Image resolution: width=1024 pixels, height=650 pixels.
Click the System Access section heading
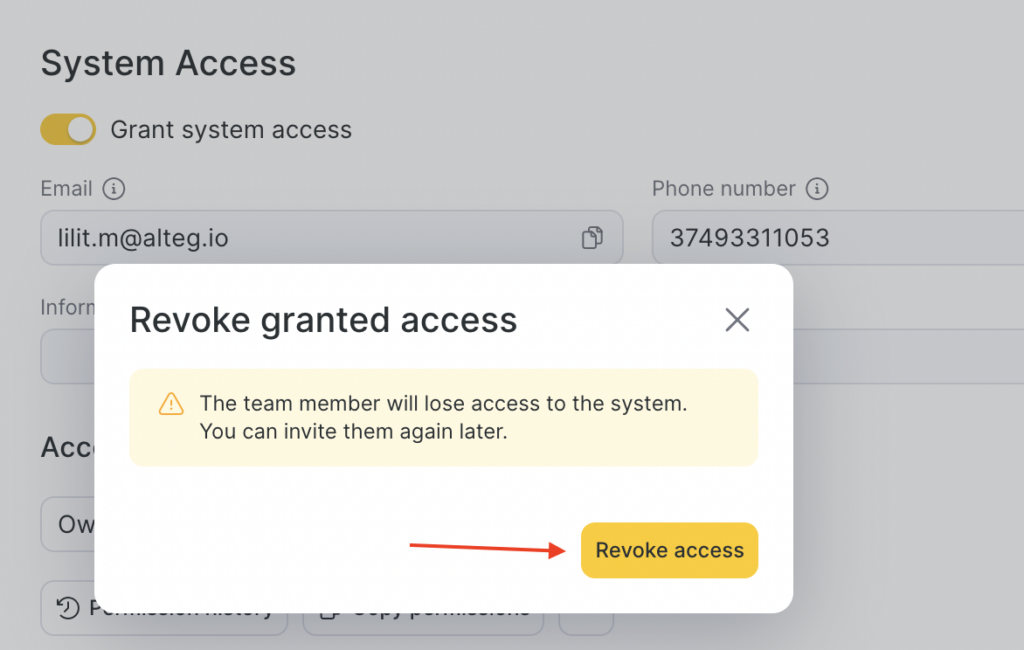168,64
